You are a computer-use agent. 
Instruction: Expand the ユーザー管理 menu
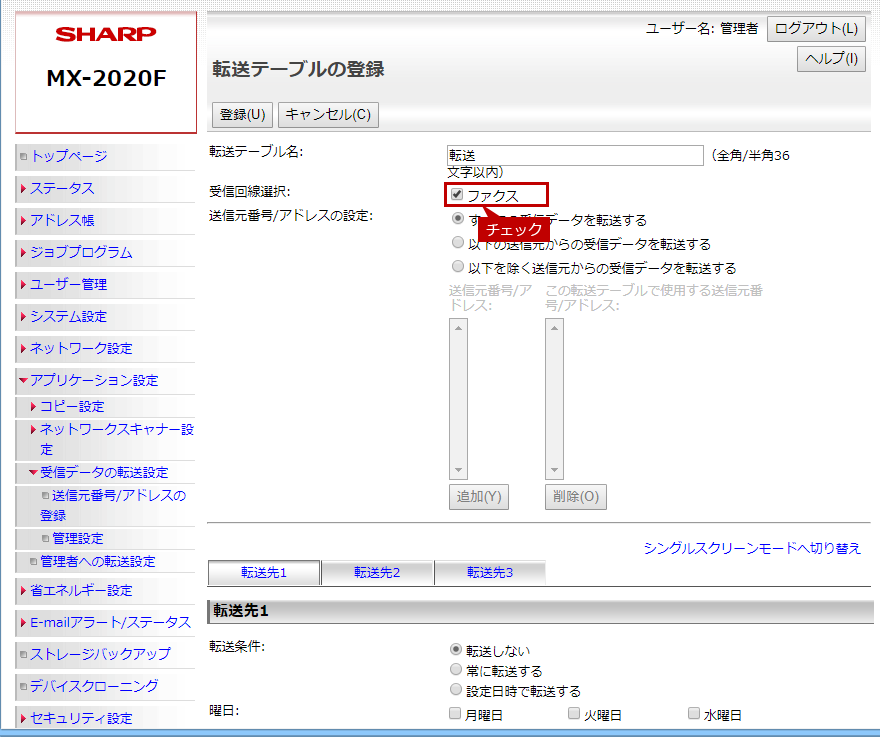point(68,285)
